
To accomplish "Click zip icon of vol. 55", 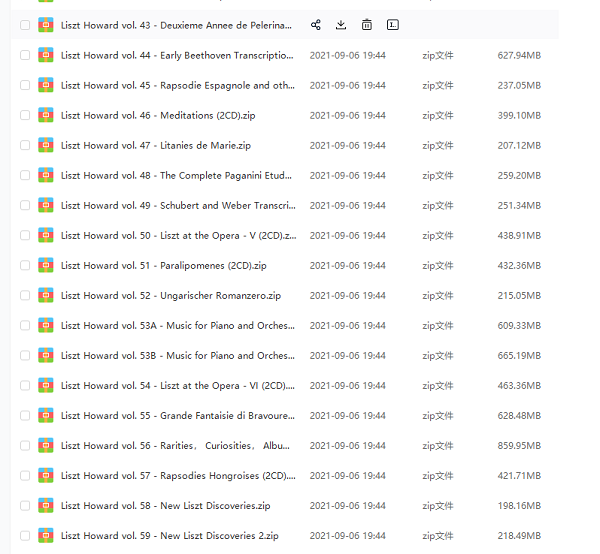I will pos(46,416).
